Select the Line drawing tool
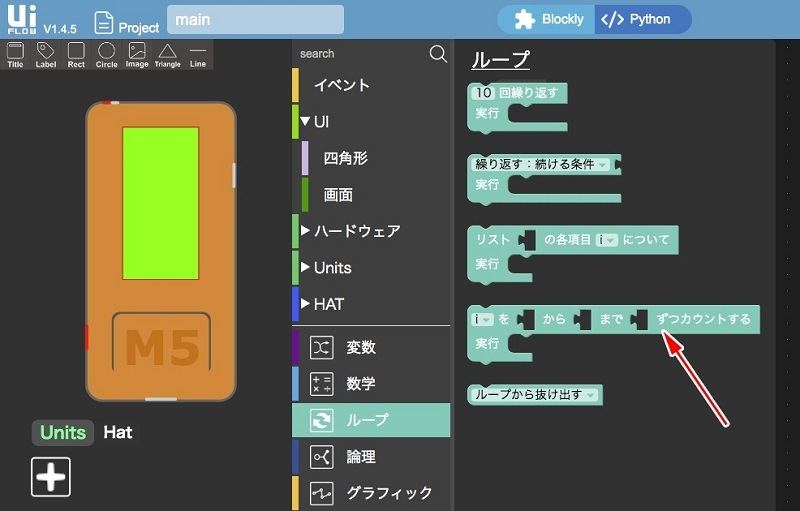 coord(198,54)
